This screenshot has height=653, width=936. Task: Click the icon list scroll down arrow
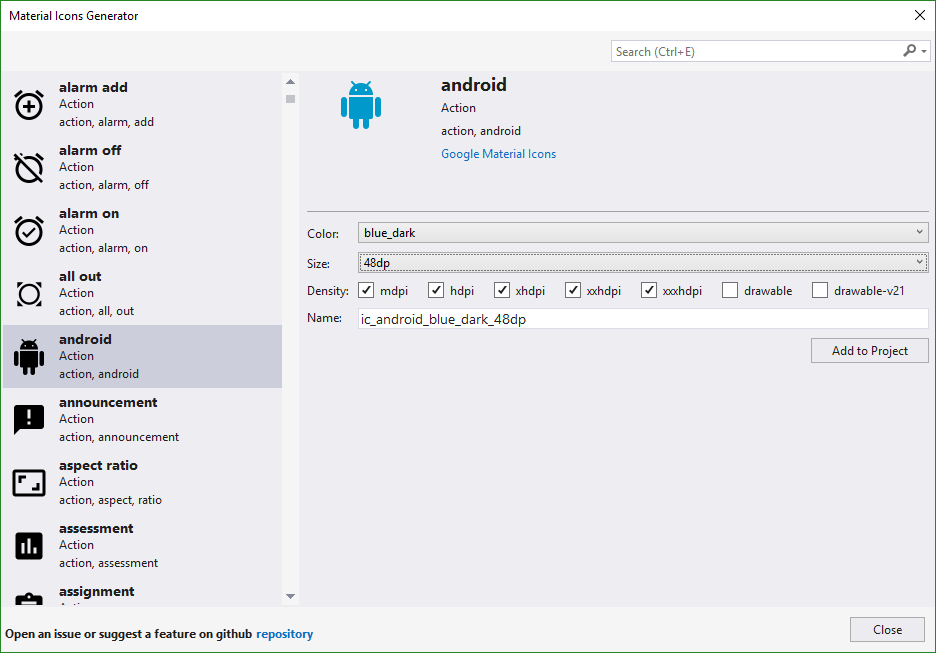coord(290,597)
